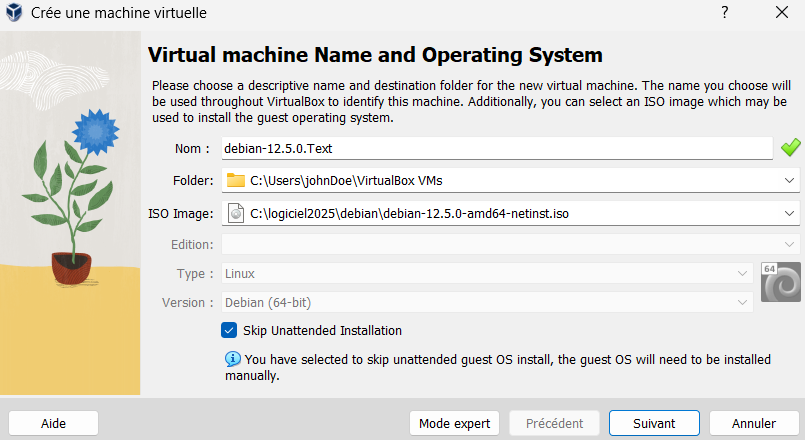Click Suivant to continue
This screenshot has height=440, width=805.
coord(654,424)
